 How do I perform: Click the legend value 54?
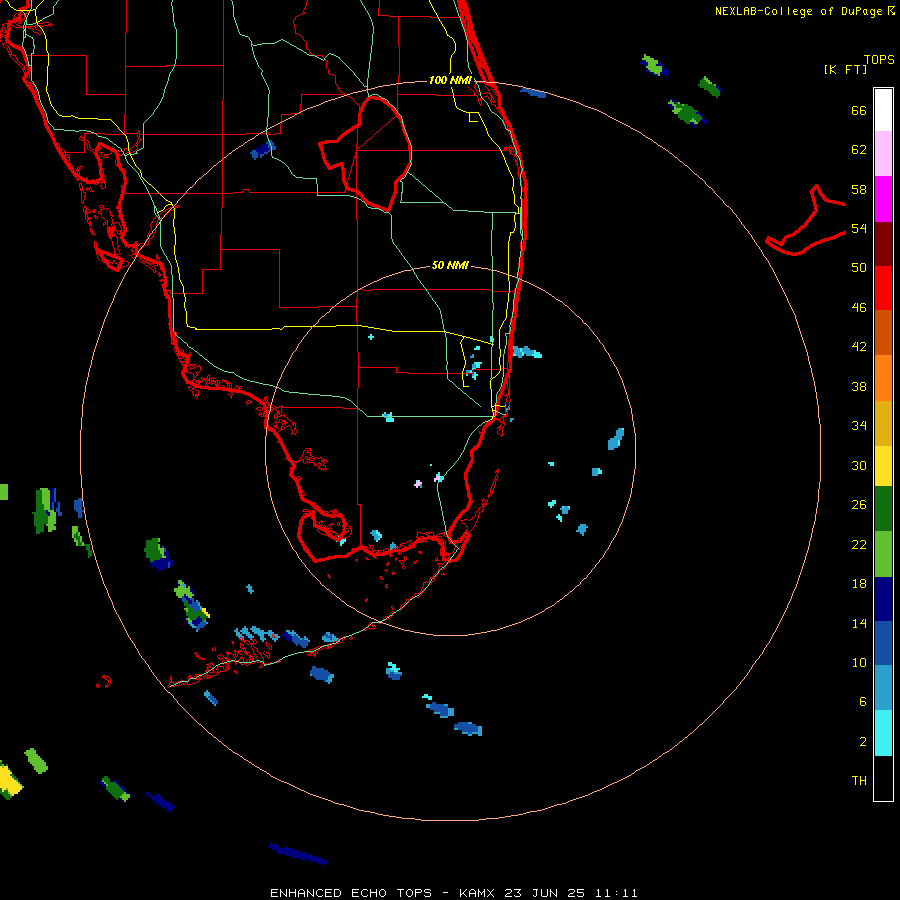pyautogui.click(x=859, y=228)
